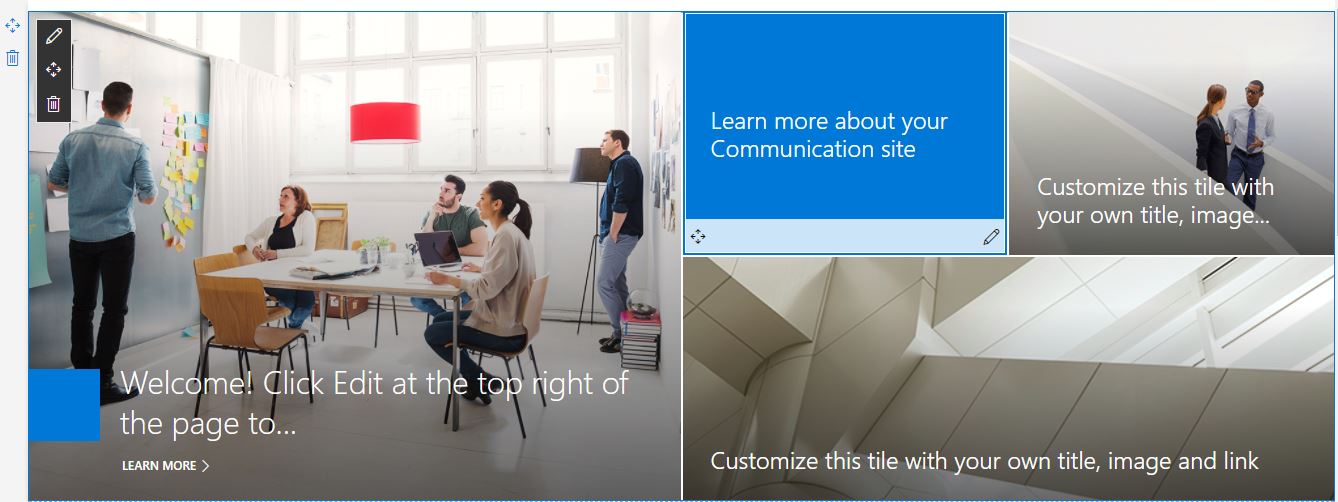Click the two people on staircase image
The image size is (1338, 502).
click(1236, 130)
